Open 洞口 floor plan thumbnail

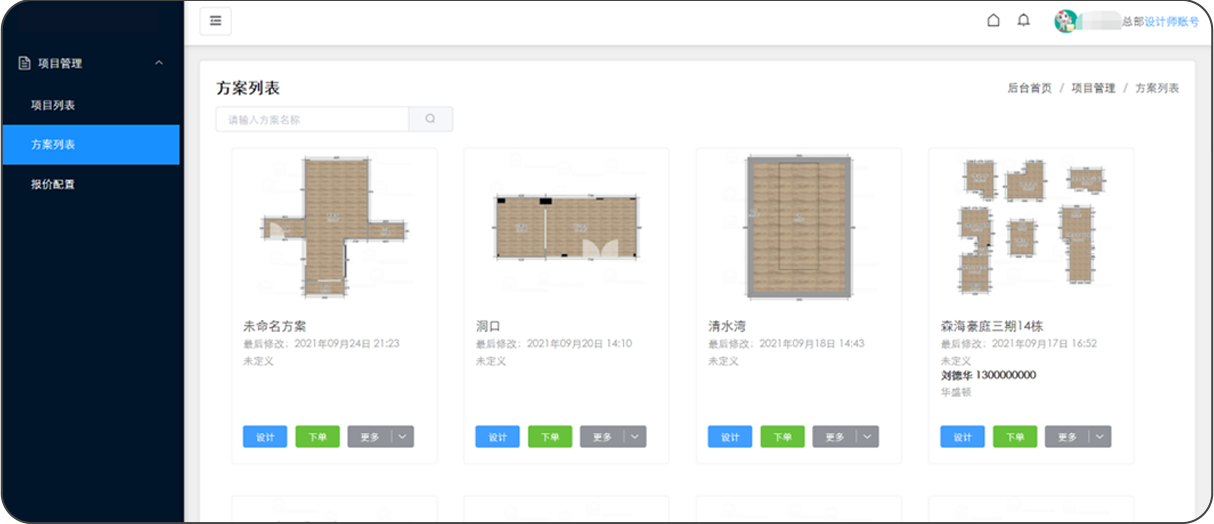click(566, 228)
